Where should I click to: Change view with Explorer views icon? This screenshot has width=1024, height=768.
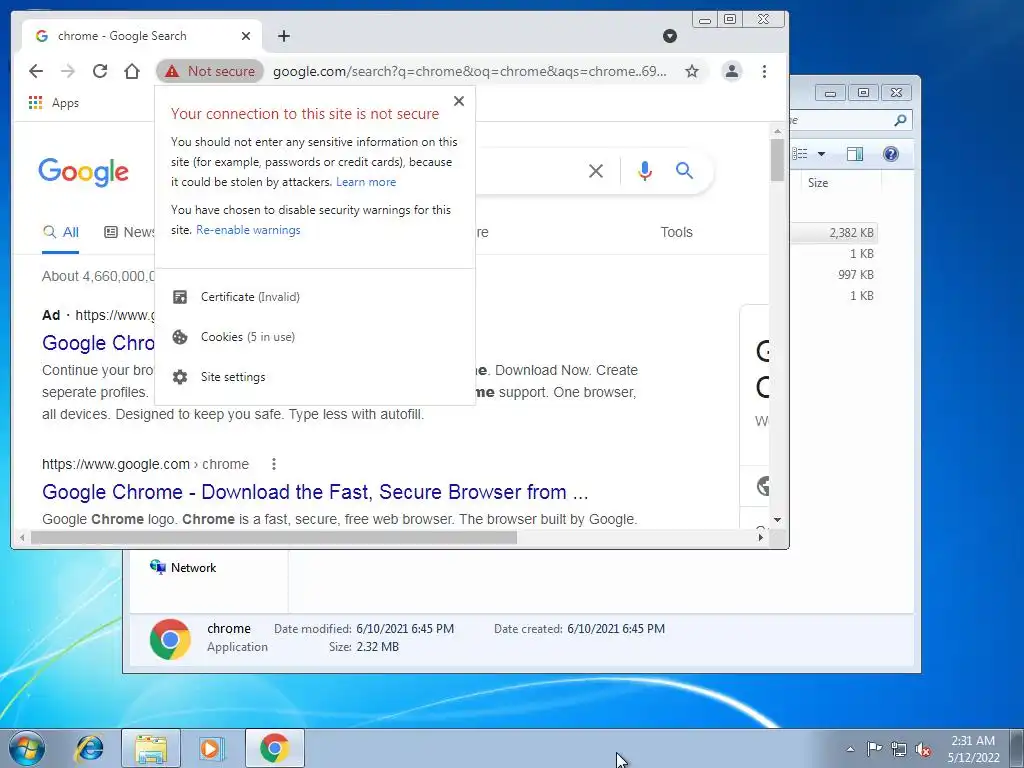pos(800,154)
